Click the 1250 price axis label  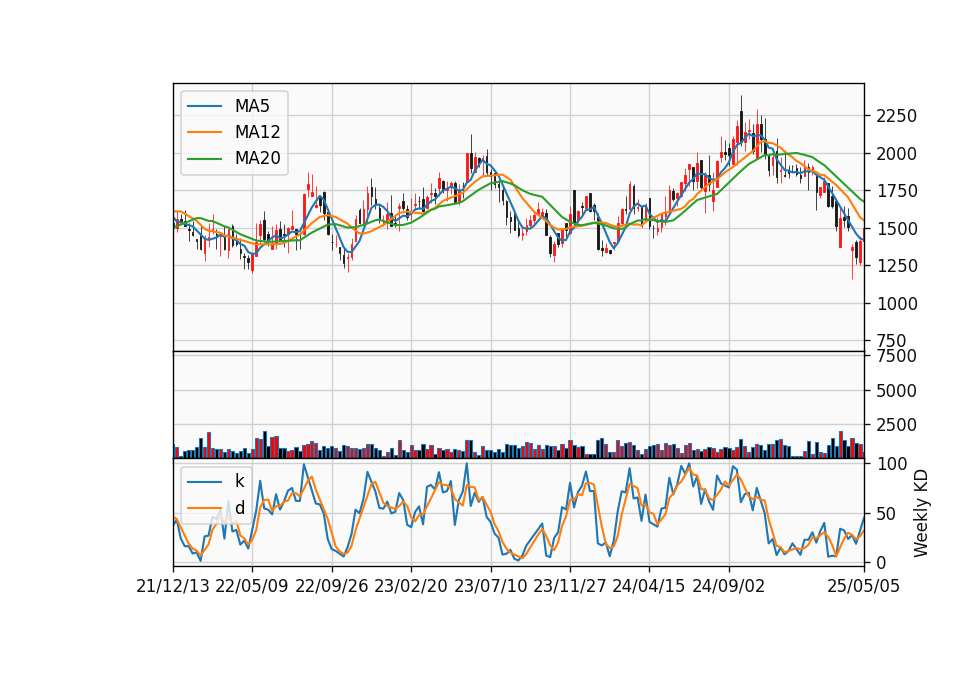click(896, 266)
